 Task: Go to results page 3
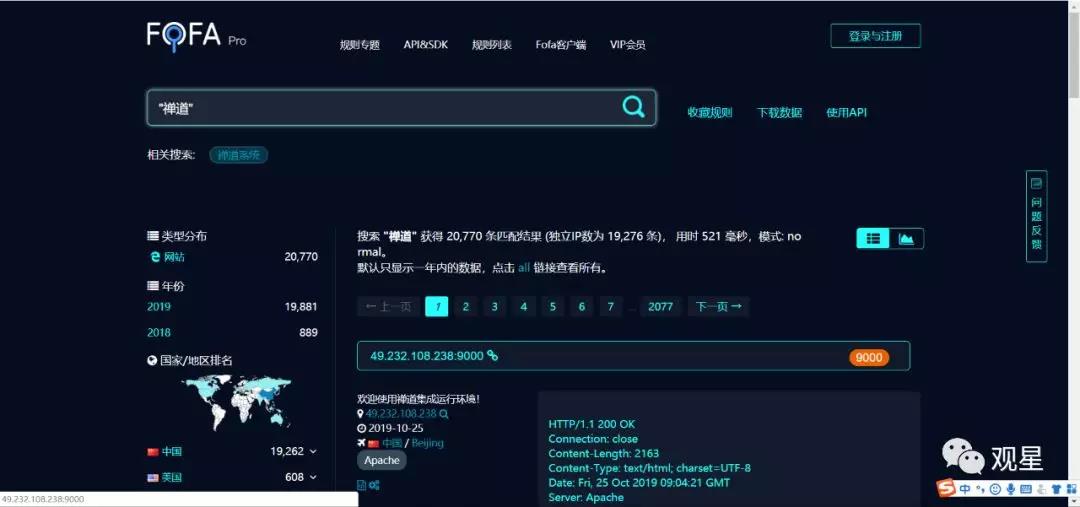[x=495, y=307]
